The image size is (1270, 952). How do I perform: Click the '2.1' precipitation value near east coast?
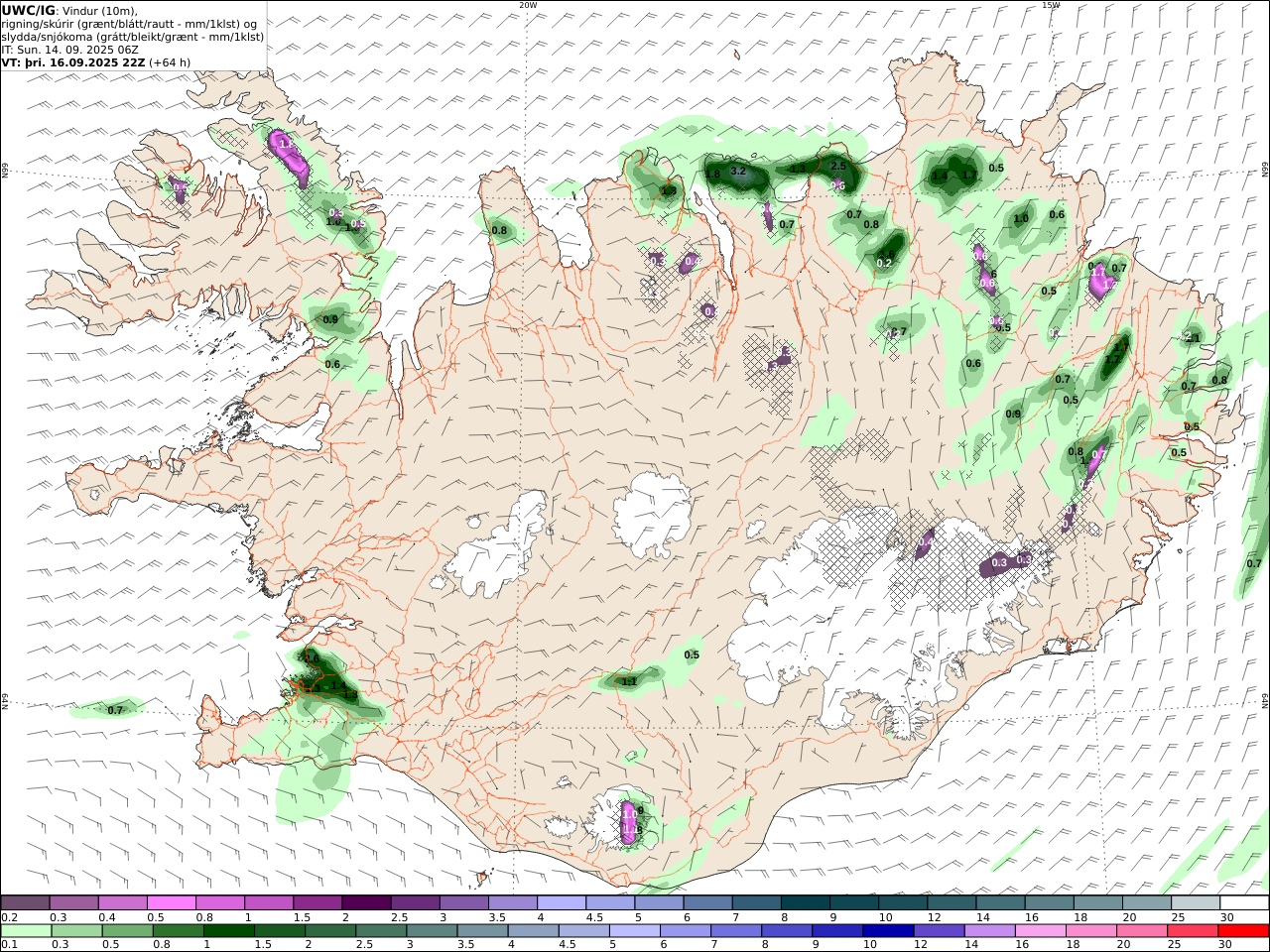tap(1193, 337)
